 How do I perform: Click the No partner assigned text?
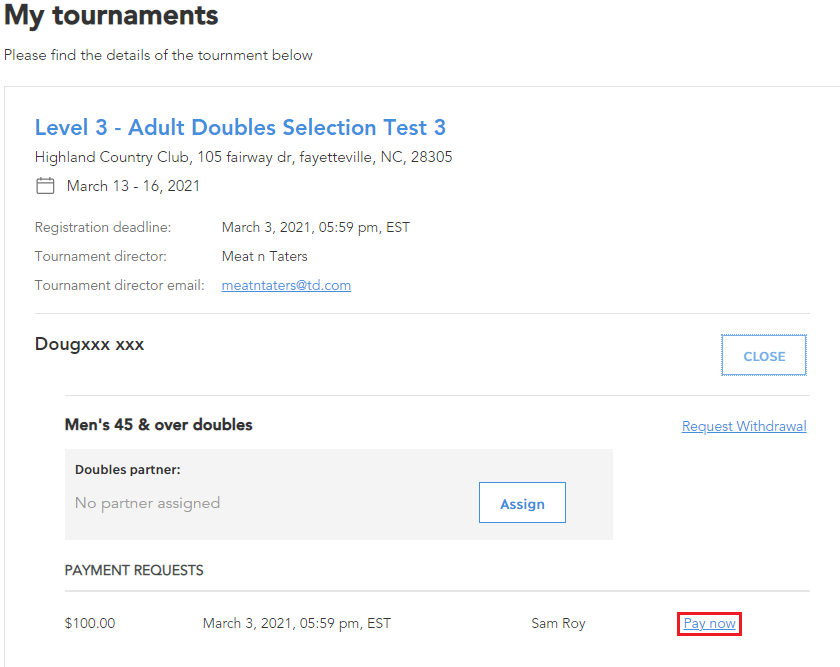[147, 503]
